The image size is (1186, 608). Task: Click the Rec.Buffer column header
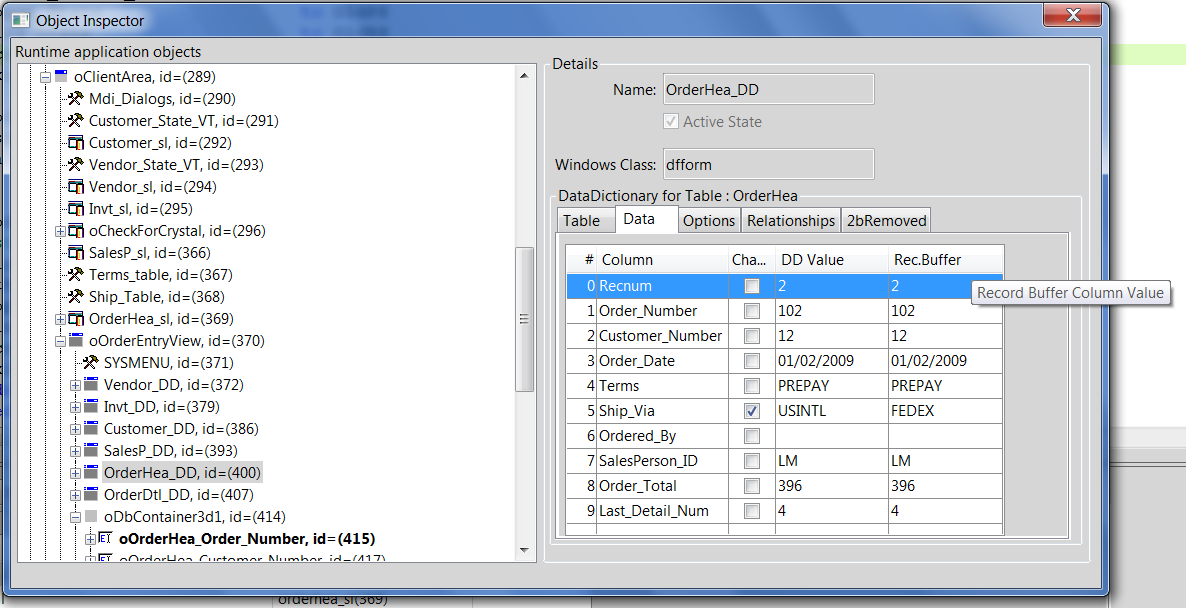927,260
